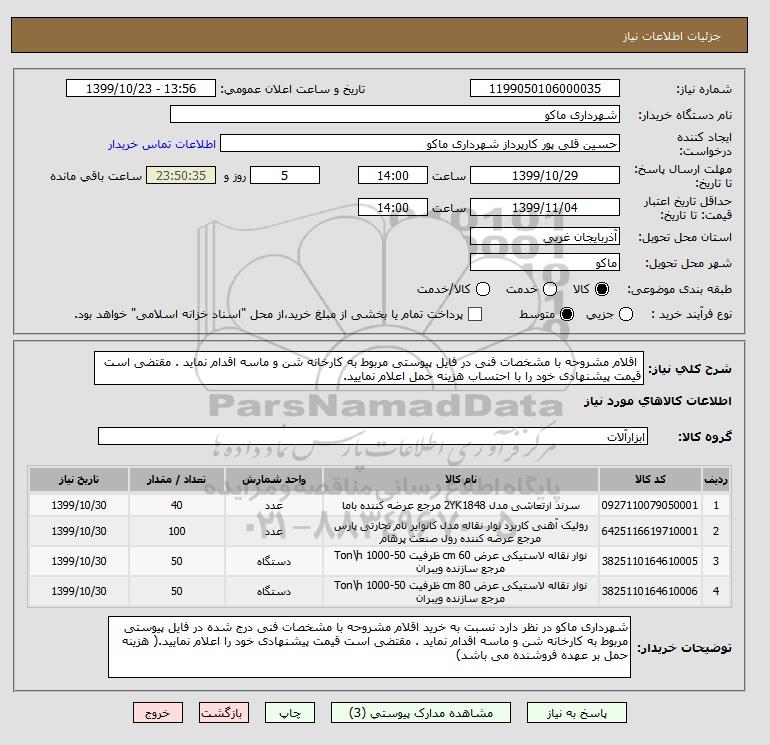Image resolution: width=770 pixels, height=745 pixels.
Task: Click the need date in row 4
Action: [x=79, y=591]
